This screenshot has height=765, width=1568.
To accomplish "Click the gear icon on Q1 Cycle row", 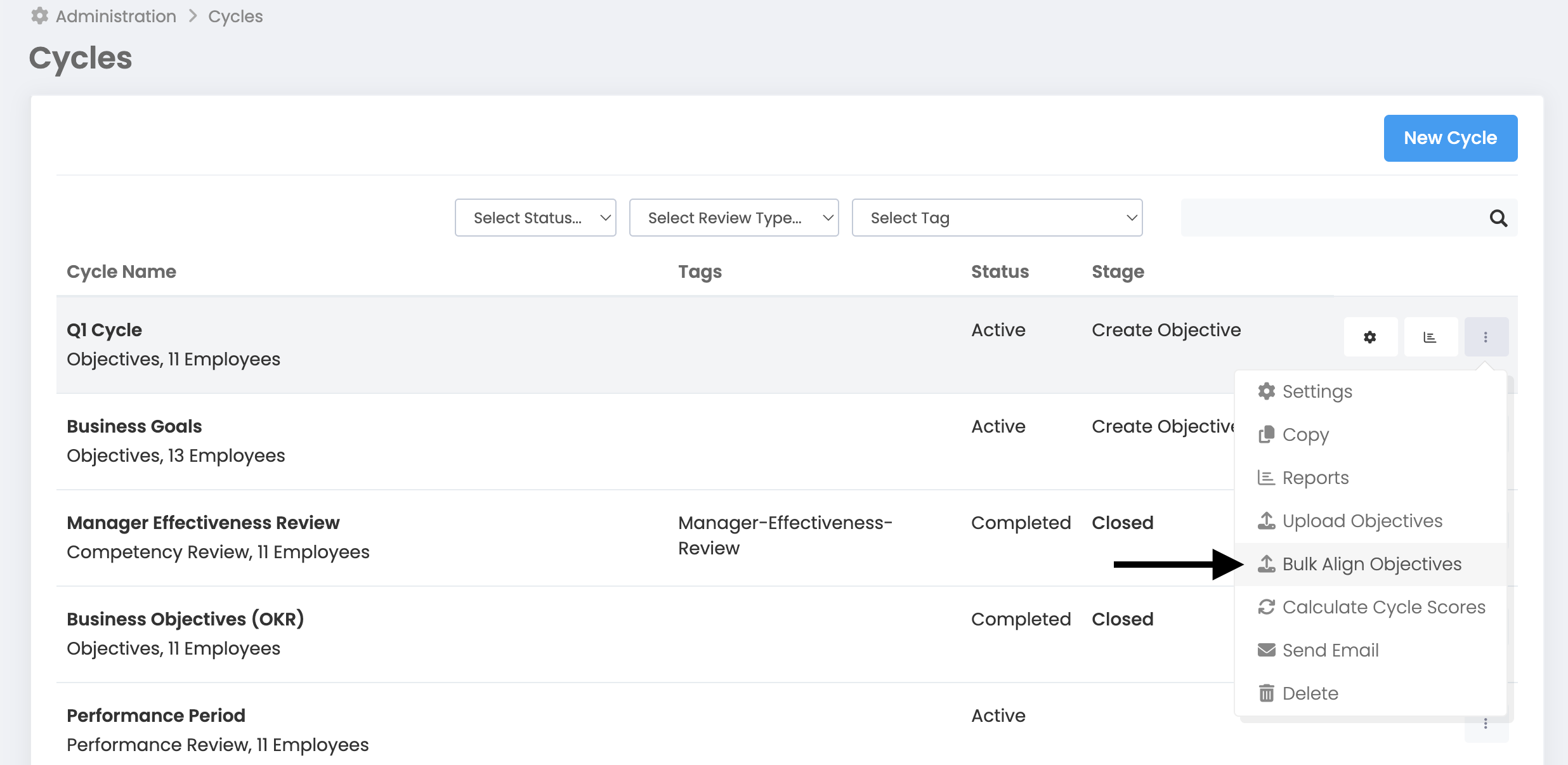I will 1370,337.
